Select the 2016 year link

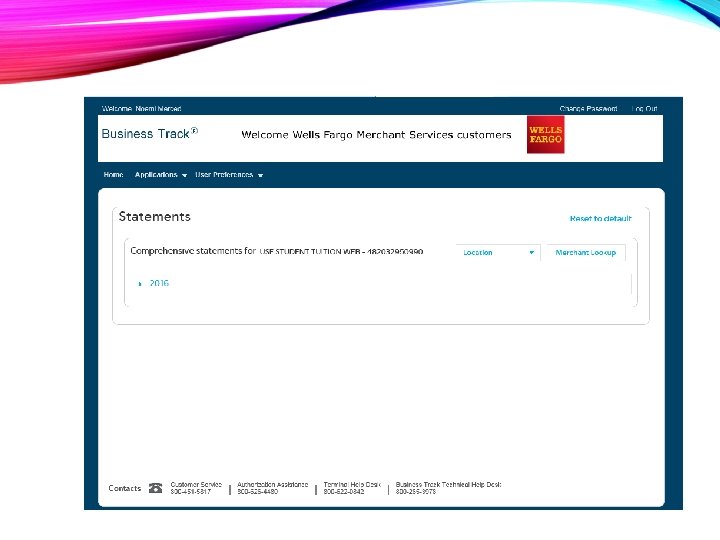click(x=159, y=283)
